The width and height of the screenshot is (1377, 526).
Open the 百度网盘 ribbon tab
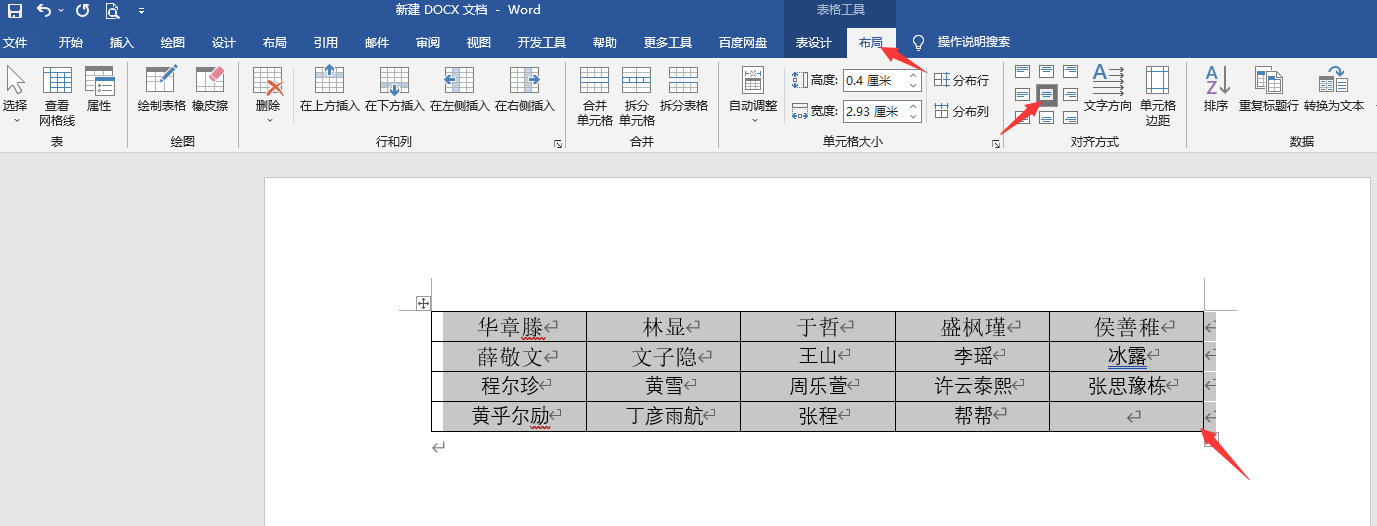pyautogui.click(x=743, y=42)
